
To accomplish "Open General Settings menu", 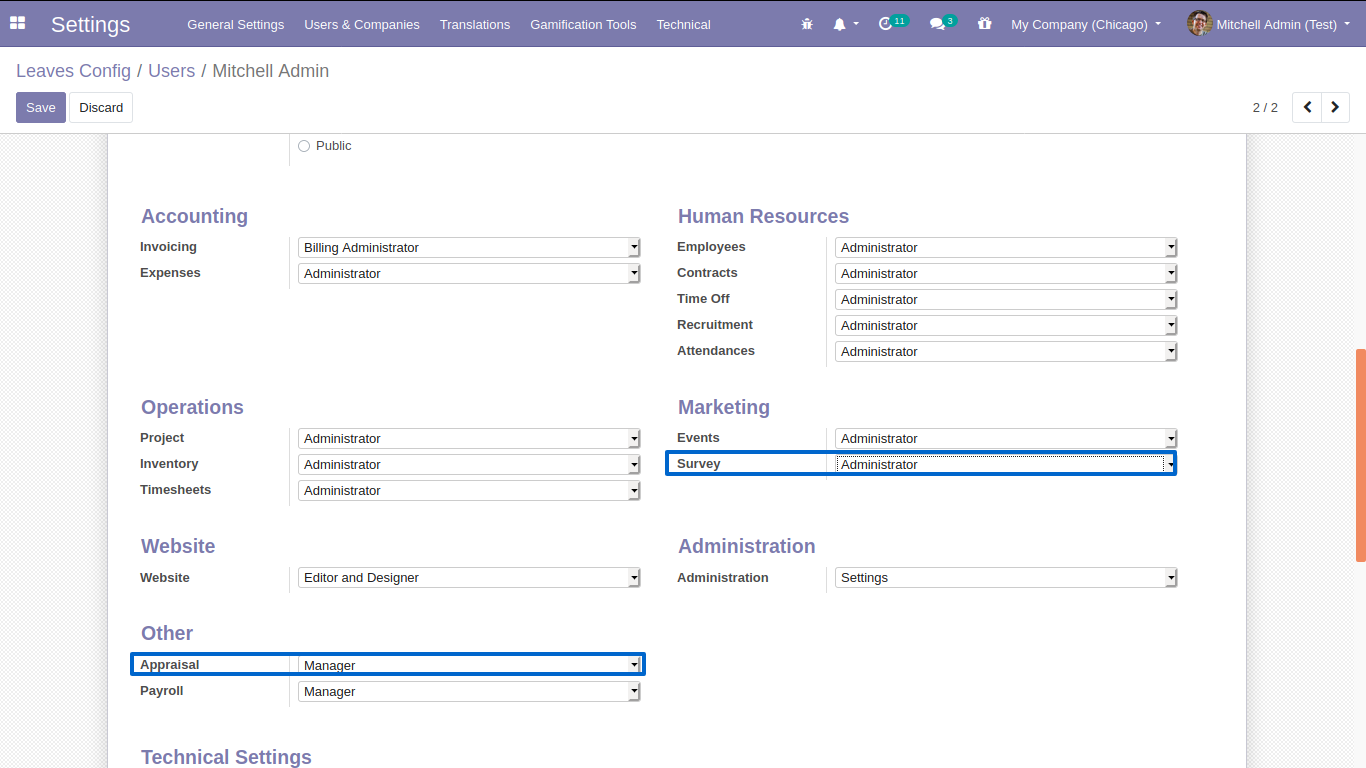I will point(235,24).
